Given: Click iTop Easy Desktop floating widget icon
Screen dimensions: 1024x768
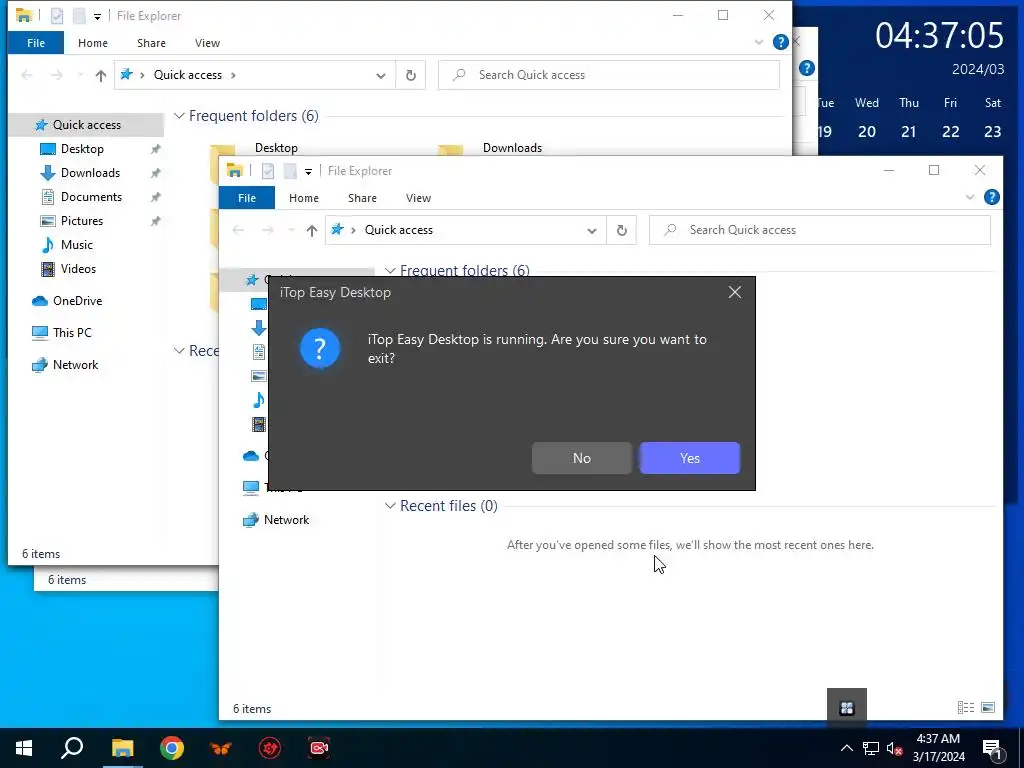Looking at the screenshot, I should (x=847, y=707).
